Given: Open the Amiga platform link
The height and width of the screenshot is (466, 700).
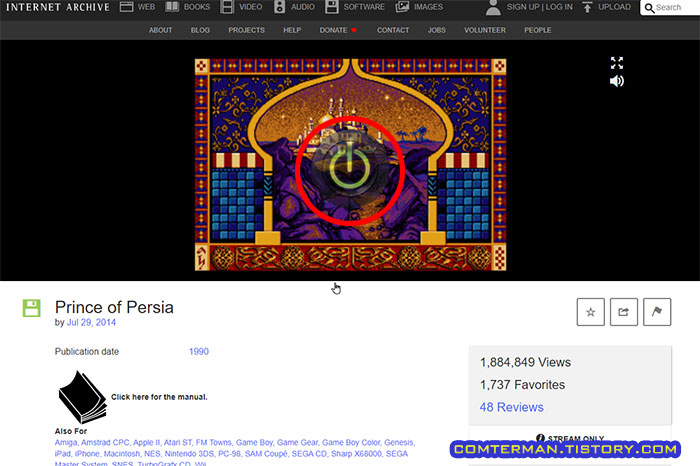Looking at the screenshot, I should (66, 442).
